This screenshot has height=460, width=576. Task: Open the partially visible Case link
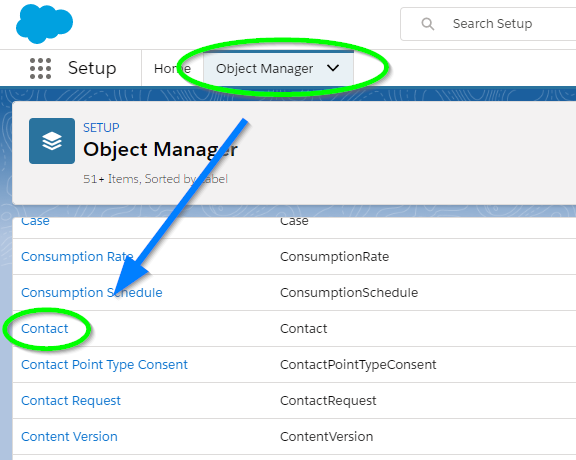[35, 222]
